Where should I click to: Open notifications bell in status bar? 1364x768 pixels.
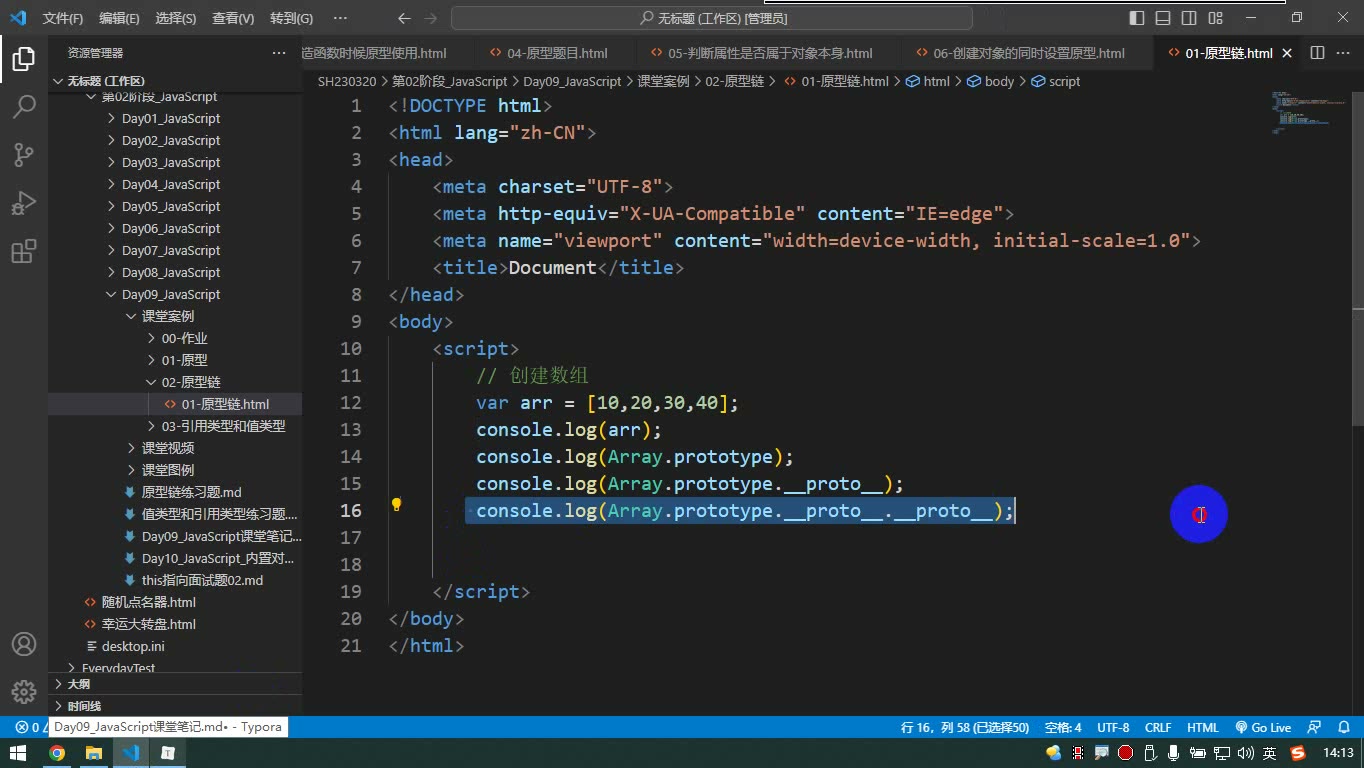pyautogui.click(x=1343, y=727)
